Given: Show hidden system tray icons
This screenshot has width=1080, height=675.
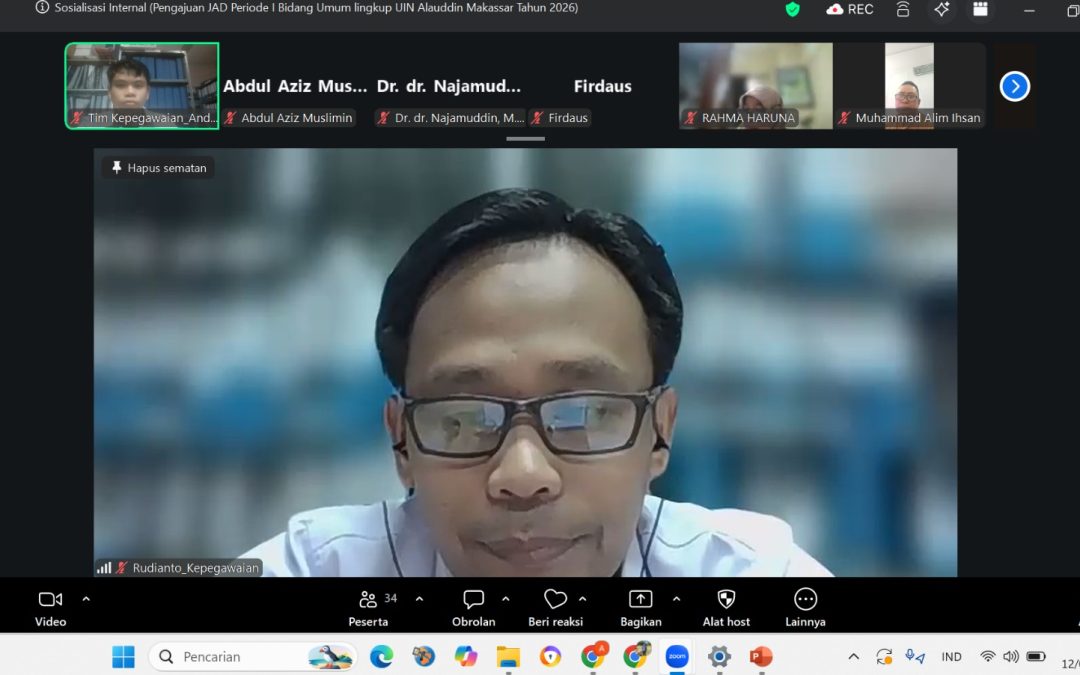Looking at the screenshot, I should 853,656.
